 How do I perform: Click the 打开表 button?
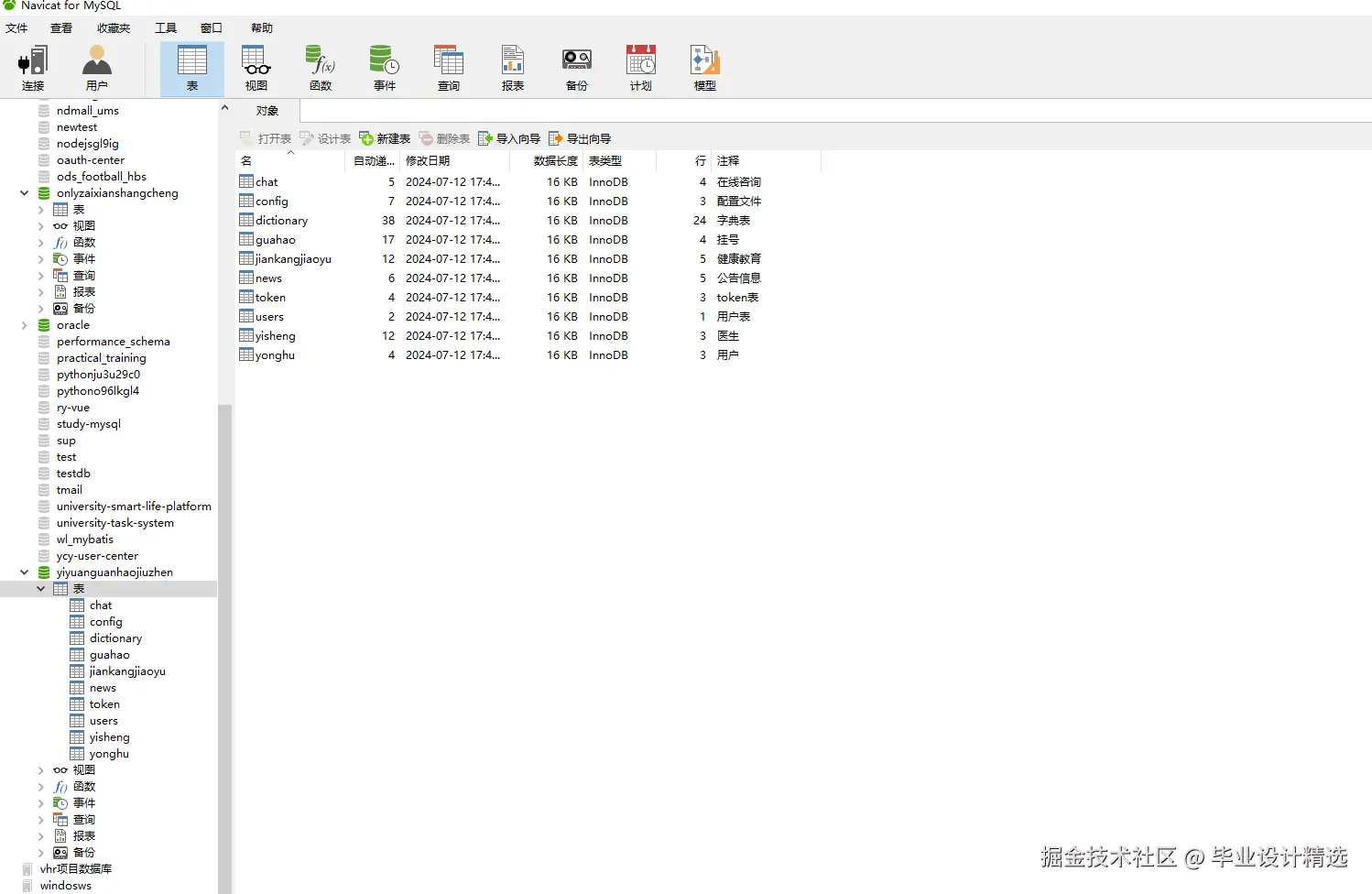[x=266, y=138]
